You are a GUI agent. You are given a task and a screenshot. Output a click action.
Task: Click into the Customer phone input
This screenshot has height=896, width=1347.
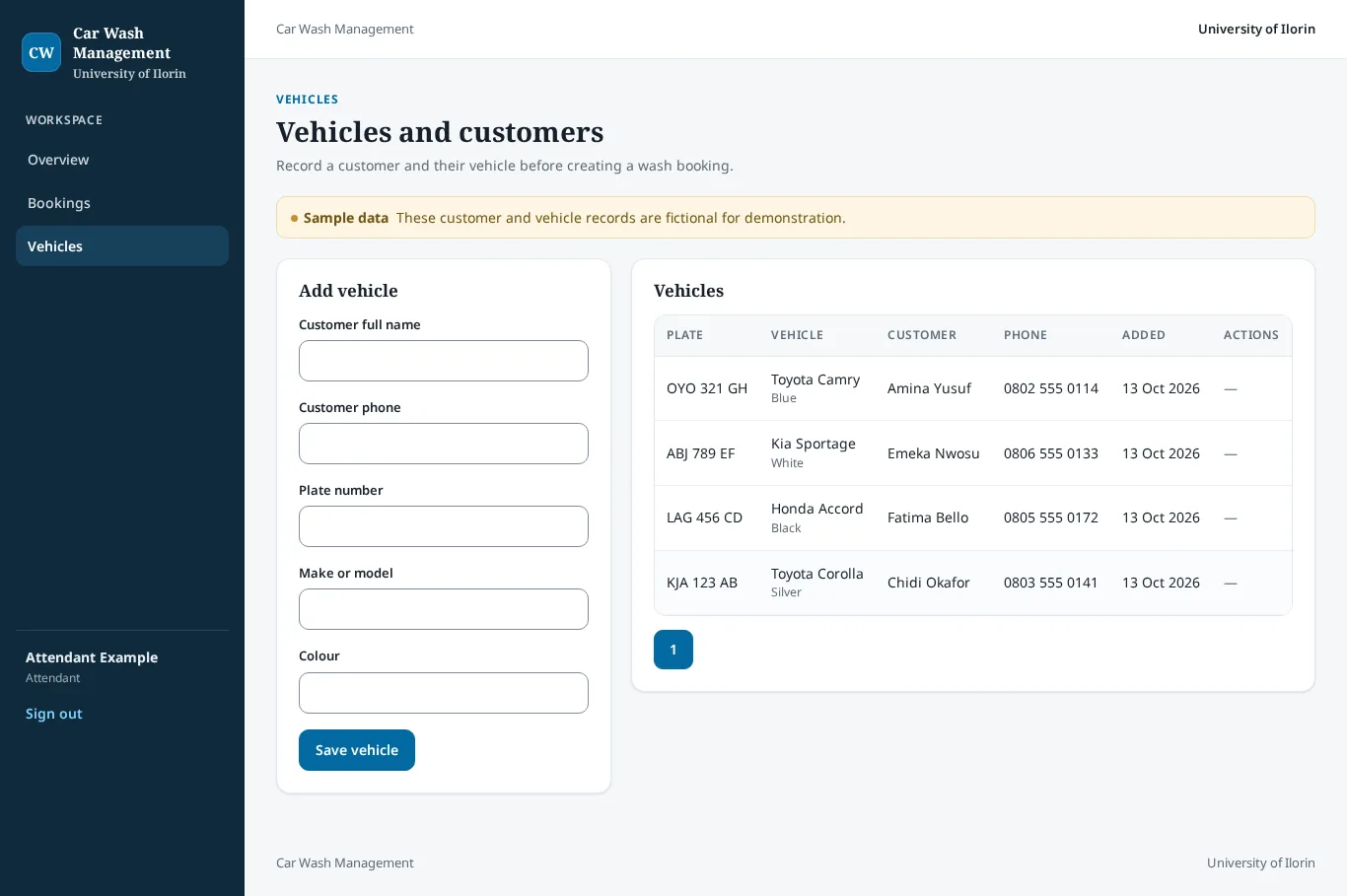[x=444, y=444]
